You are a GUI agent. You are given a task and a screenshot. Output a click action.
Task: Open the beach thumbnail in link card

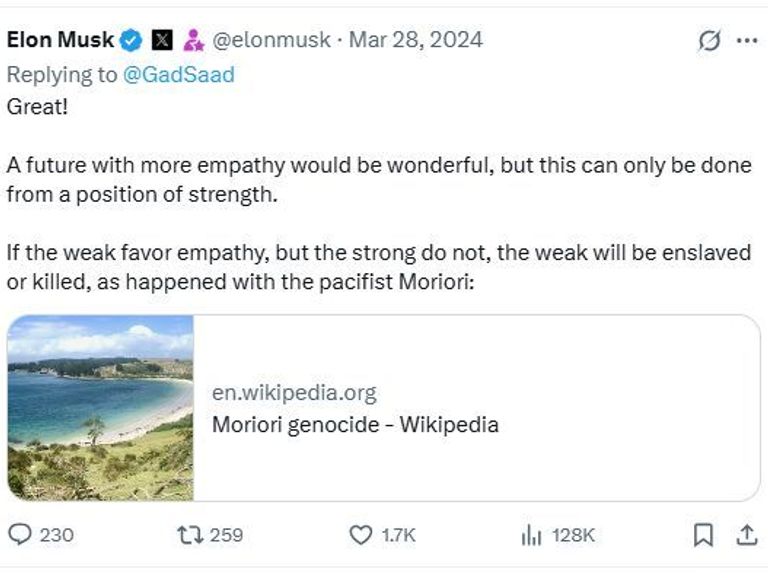point(100,408)
